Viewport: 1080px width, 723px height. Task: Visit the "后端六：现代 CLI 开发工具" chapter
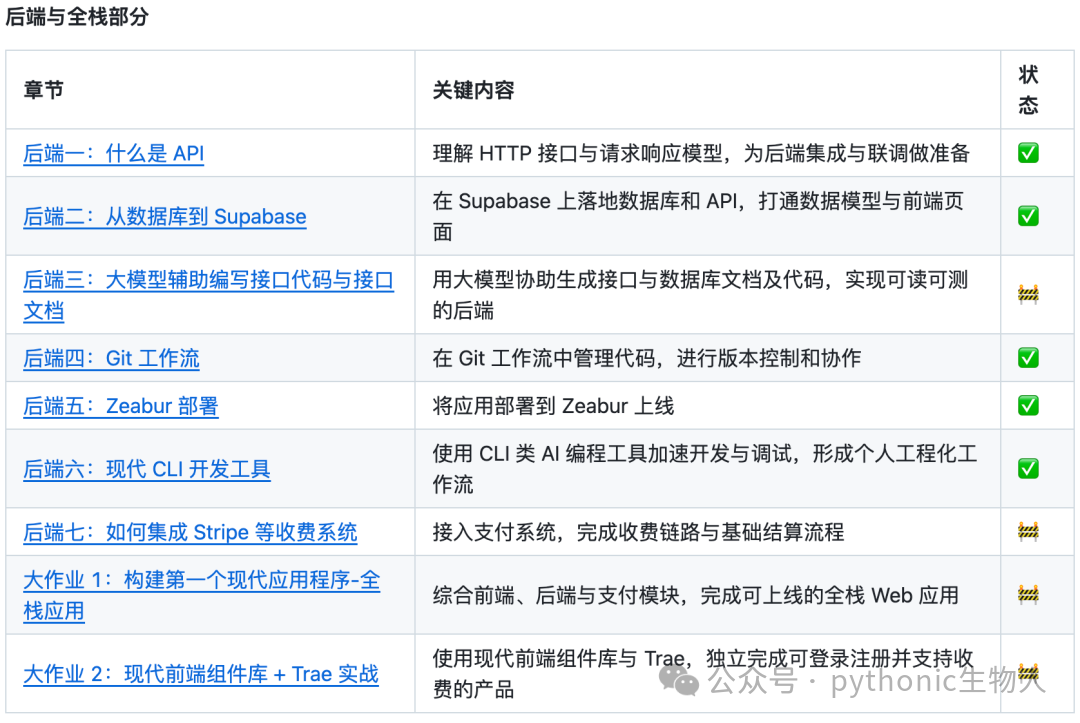click(147, 469)
